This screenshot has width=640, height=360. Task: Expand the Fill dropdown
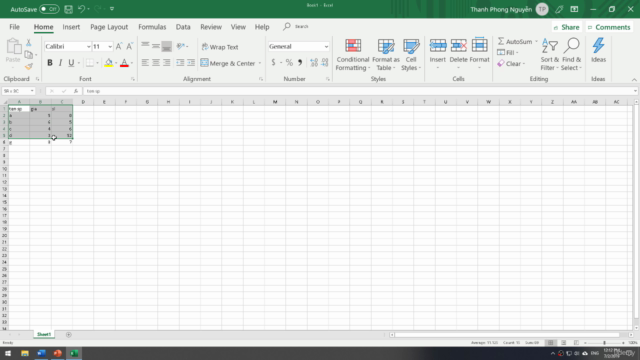[x=517, y=53]
